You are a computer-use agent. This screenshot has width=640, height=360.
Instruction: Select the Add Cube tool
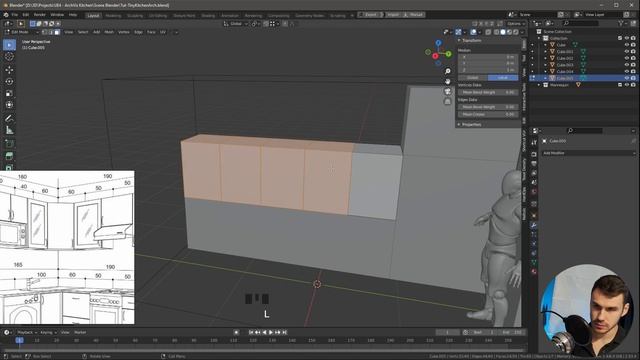[x=9, y=143]
